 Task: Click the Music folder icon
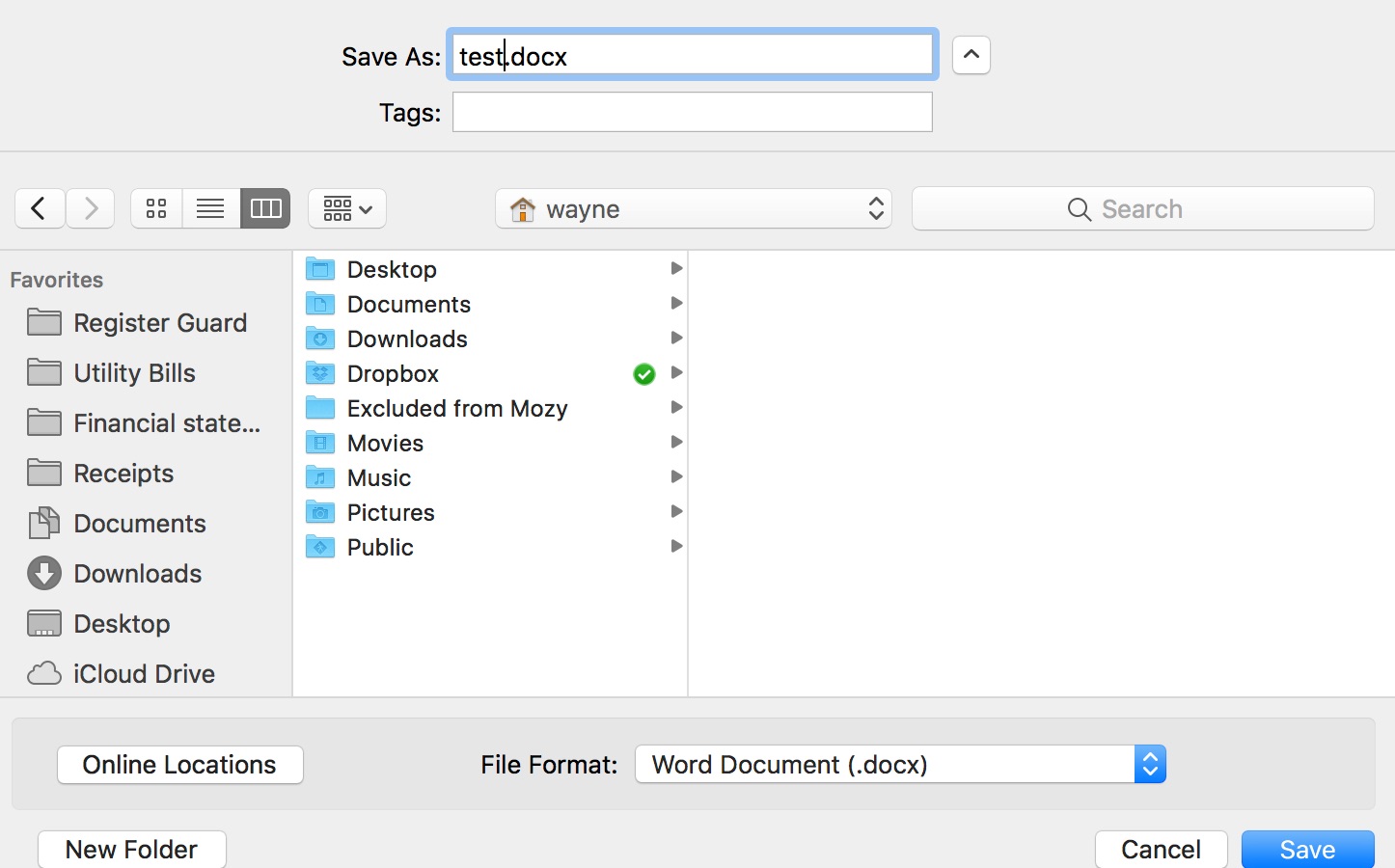(320, 477)
